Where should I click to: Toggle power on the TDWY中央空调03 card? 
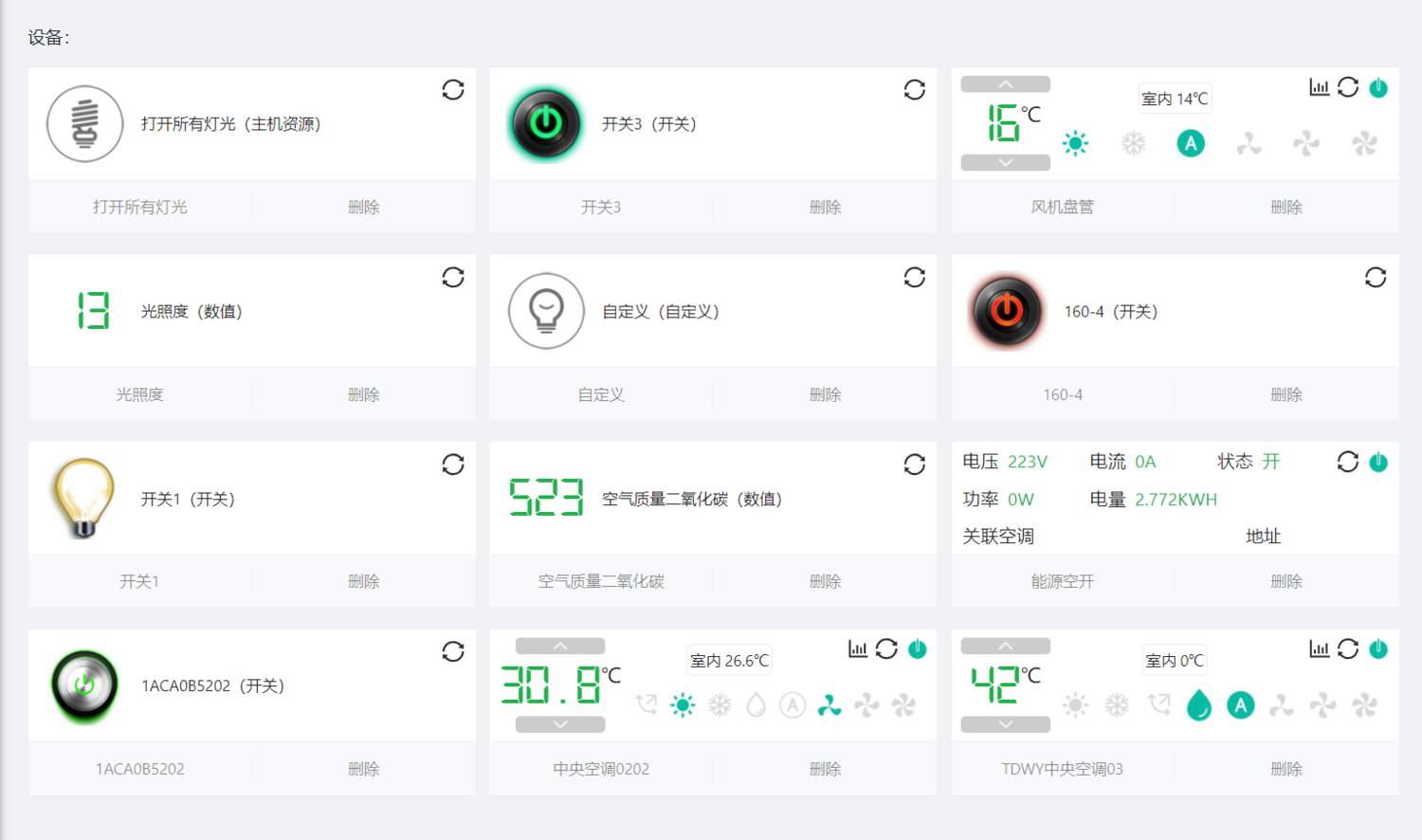(x=1379, y=648)
